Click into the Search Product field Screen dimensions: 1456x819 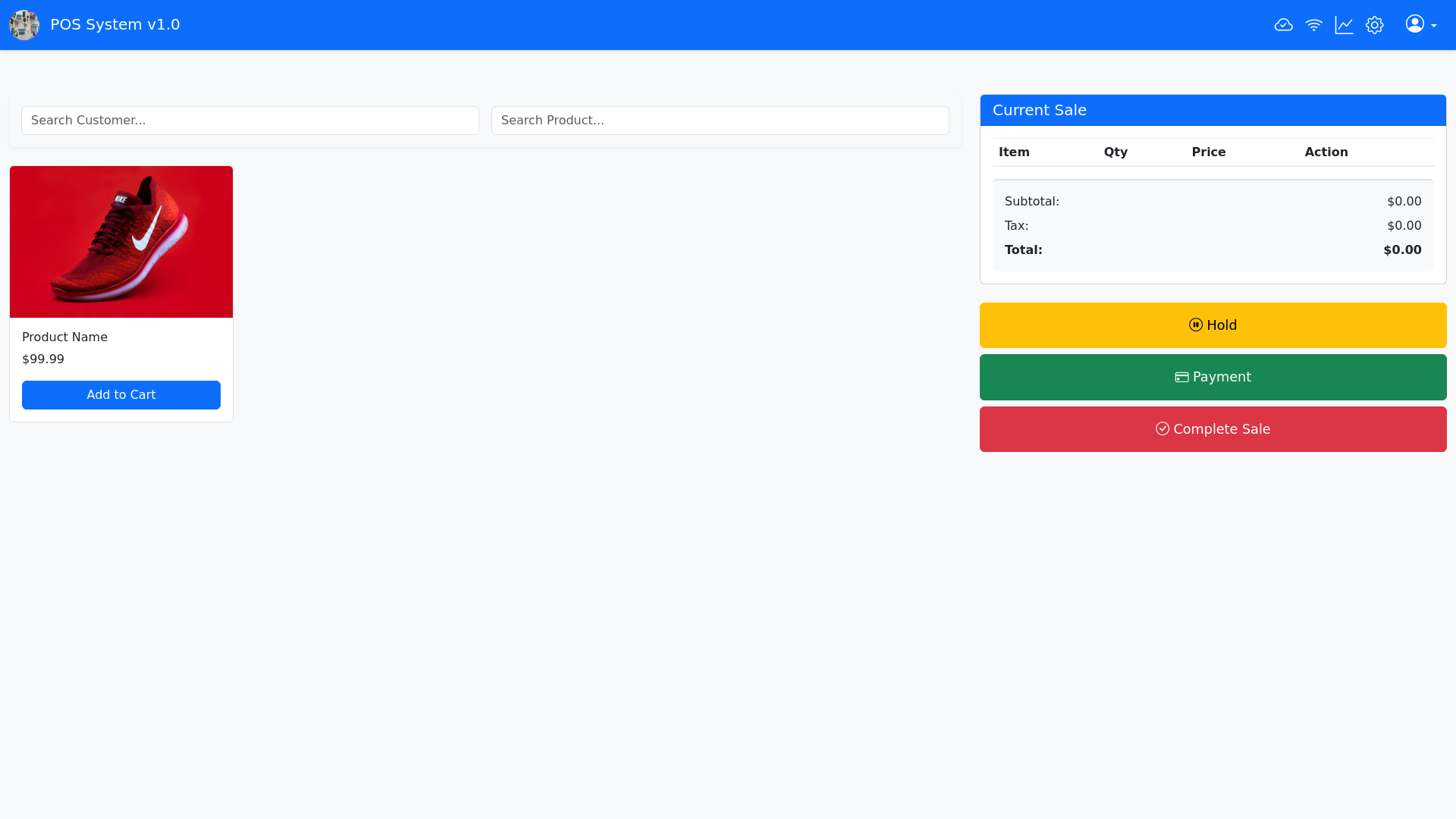pos(720,120)
